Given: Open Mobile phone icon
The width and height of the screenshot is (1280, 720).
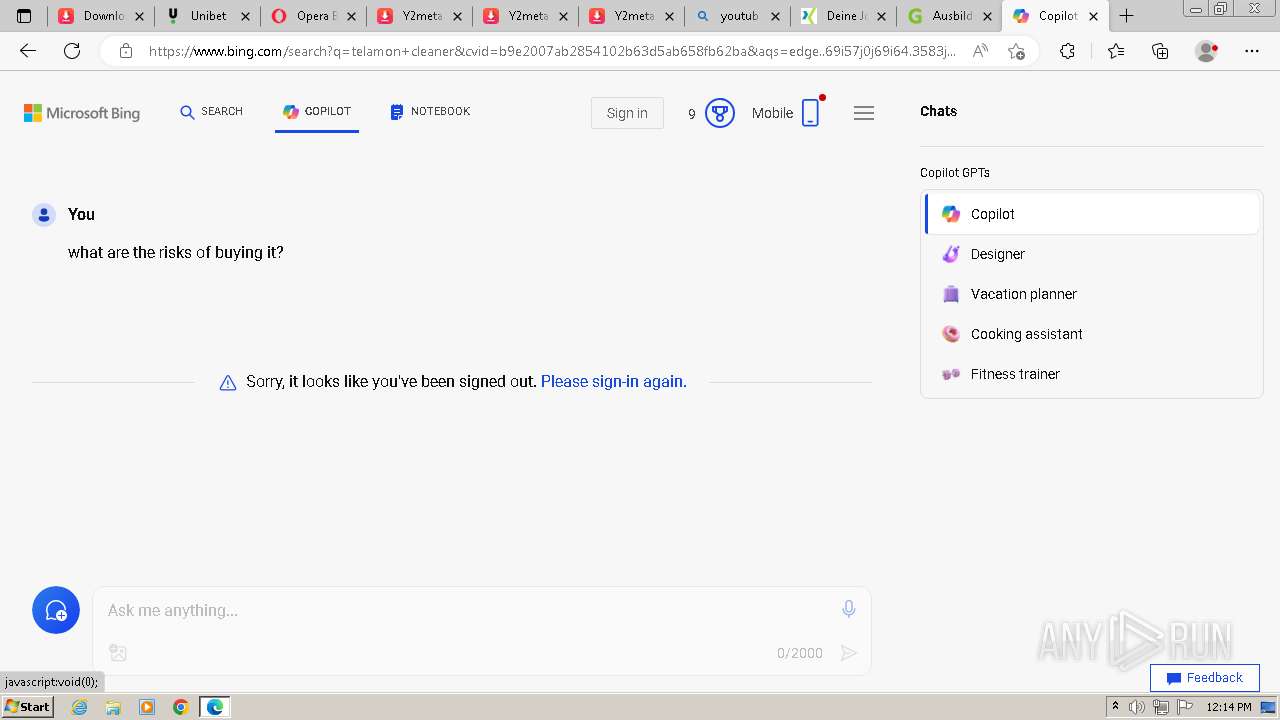Looking at the screenshot, I should point(811,113).
